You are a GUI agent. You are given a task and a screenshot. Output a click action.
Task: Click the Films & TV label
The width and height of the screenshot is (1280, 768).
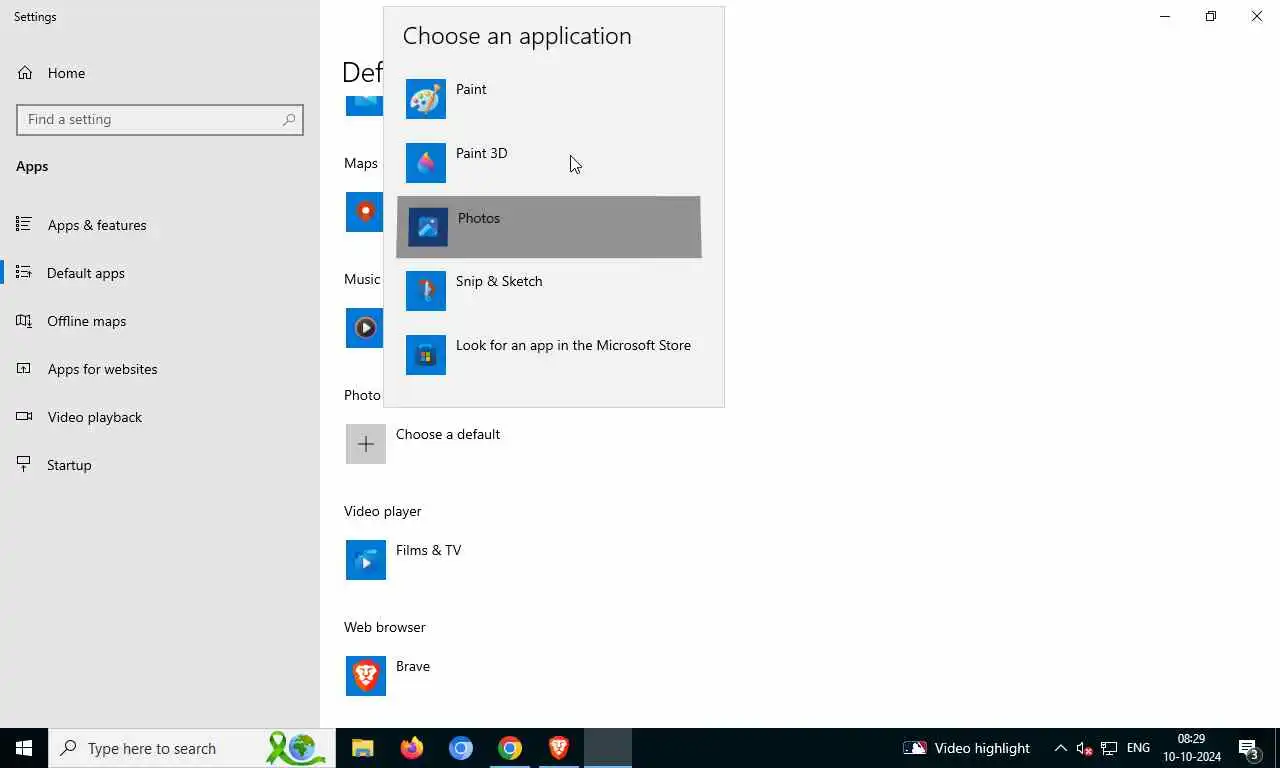coord(428,550)
